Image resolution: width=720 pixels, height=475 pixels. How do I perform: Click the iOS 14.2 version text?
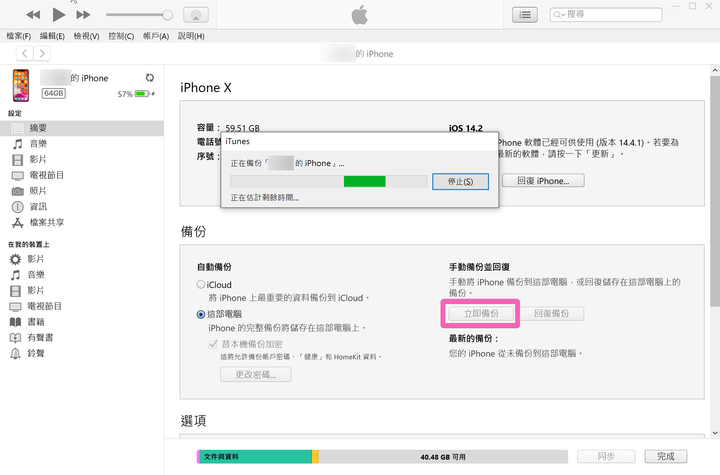(x=466, y=128)
